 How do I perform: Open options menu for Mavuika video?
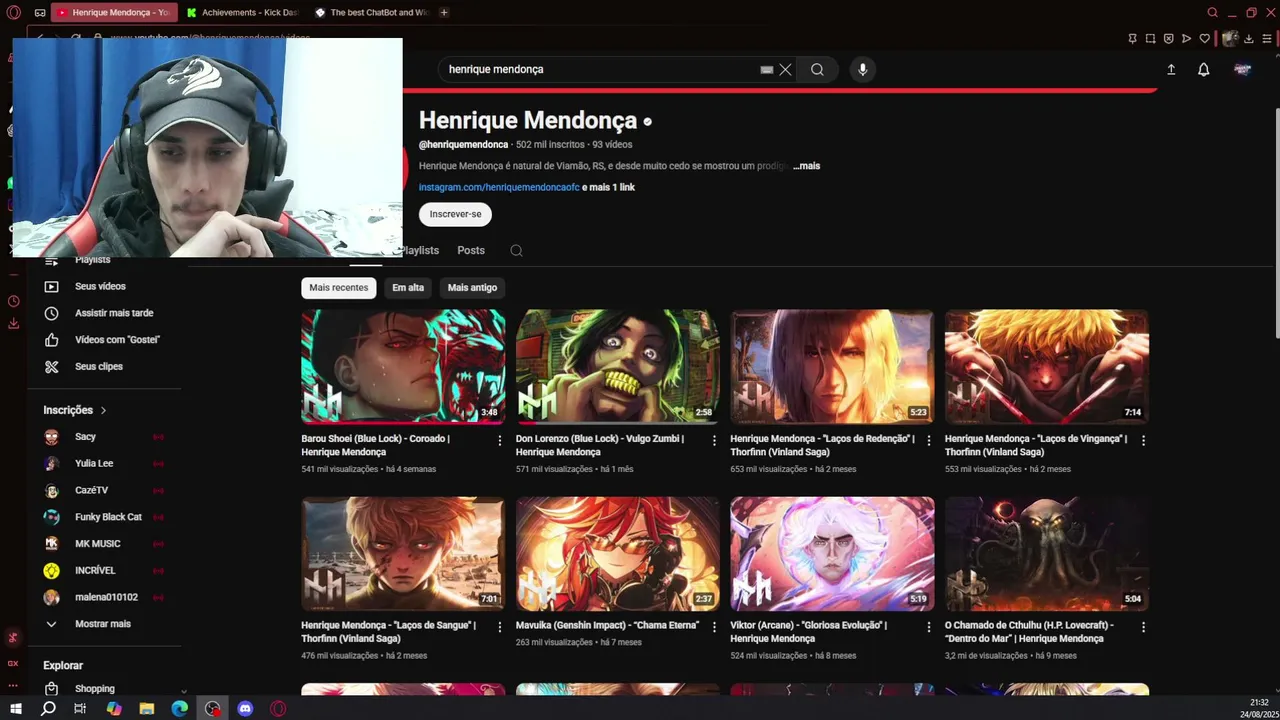(714, 627)
